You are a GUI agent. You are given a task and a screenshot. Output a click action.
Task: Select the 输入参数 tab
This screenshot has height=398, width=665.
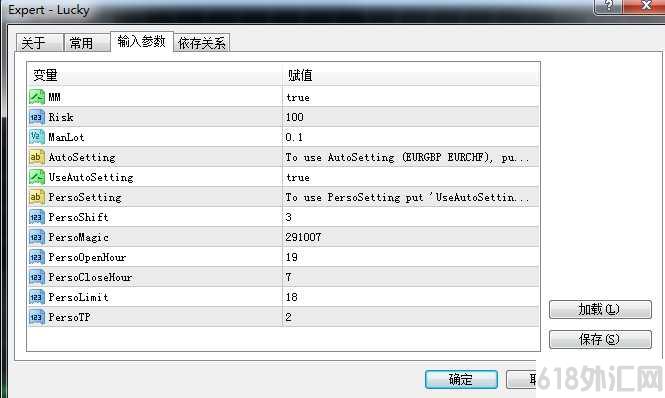point(142,42)
